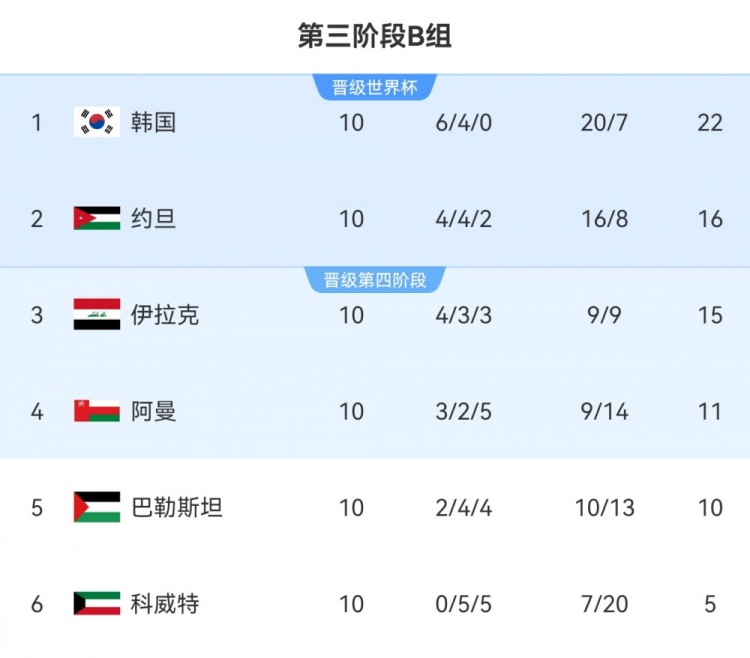Click Jordan's 16/8 goals record
Screen dimensions: 750x658
coord(604,218)
